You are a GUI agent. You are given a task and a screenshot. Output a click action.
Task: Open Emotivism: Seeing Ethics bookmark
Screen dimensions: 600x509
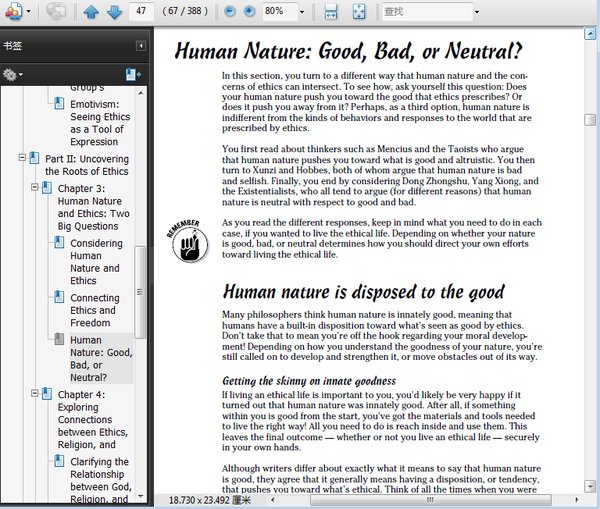click(100, 123)
